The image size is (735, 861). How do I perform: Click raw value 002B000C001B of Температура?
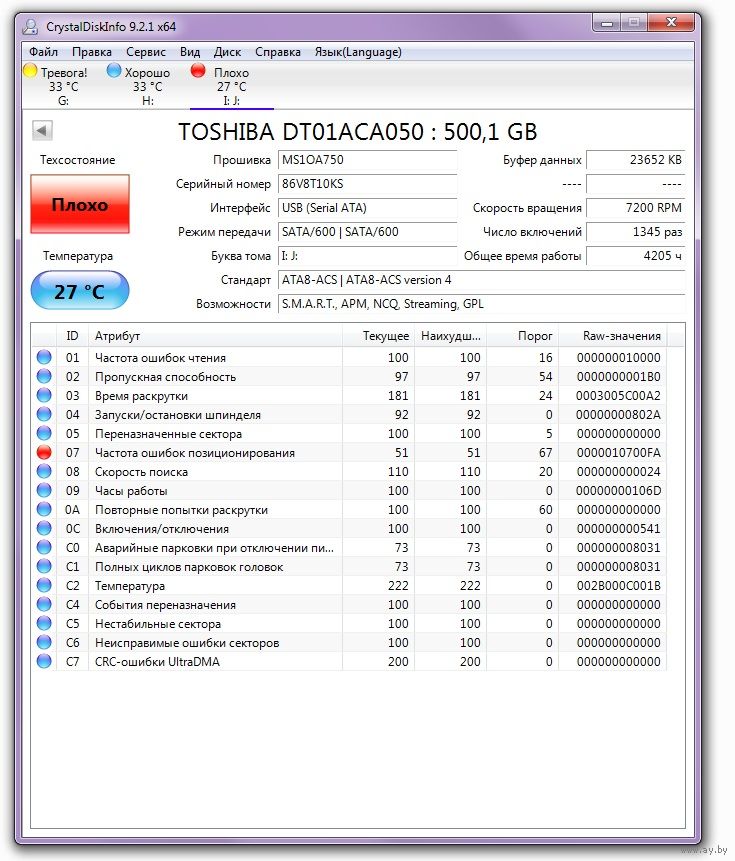tap(618, 585)
